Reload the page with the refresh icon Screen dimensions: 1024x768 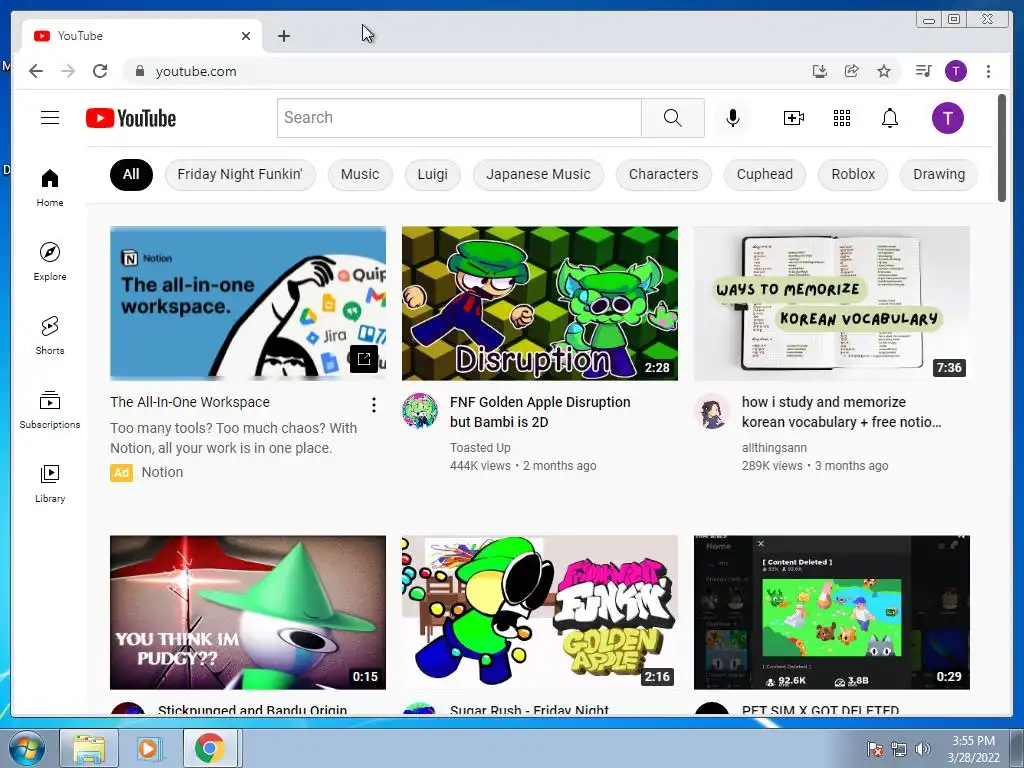tap(100, 71)
